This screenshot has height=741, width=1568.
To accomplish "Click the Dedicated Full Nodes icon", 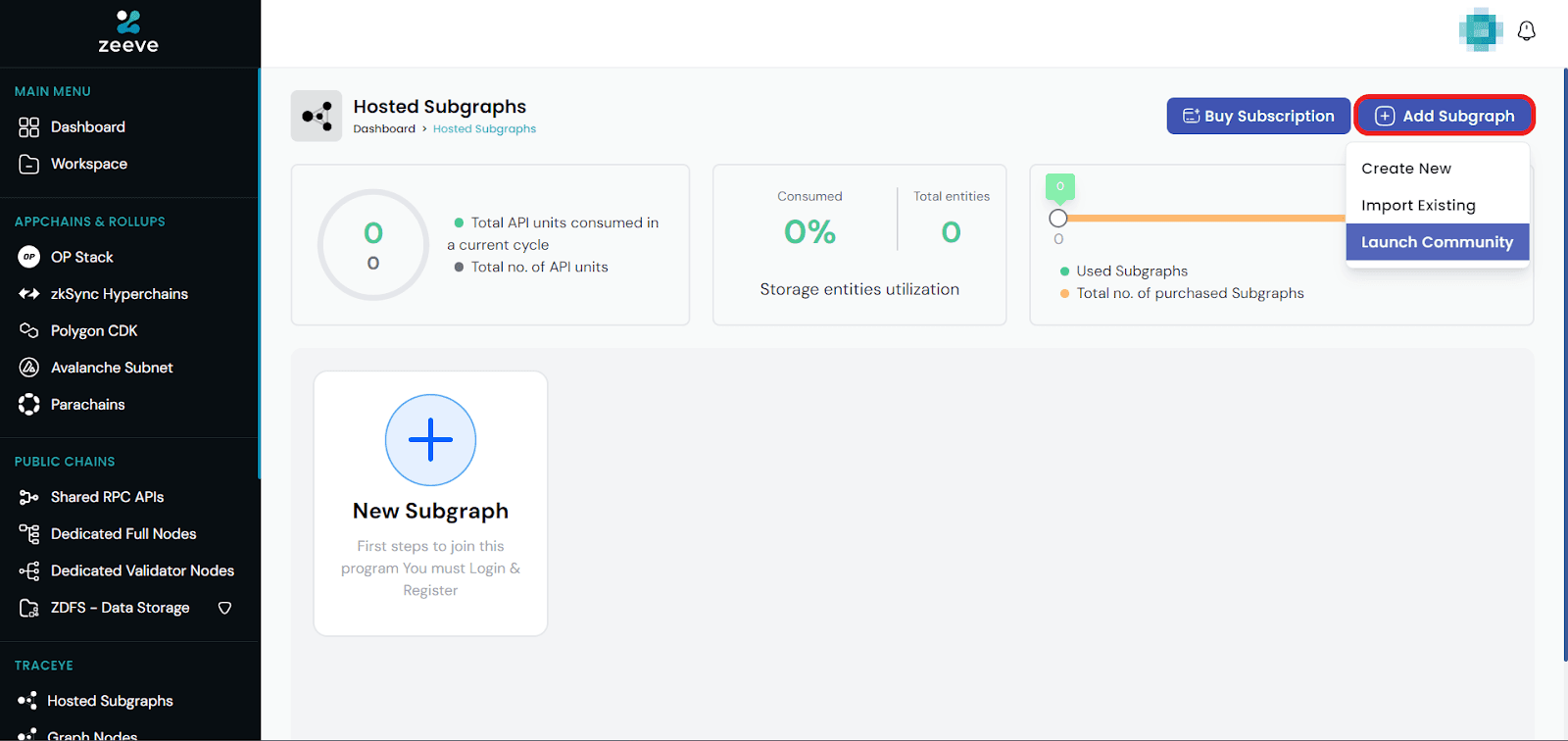I will pyautogui.click(x=29, y=533).
